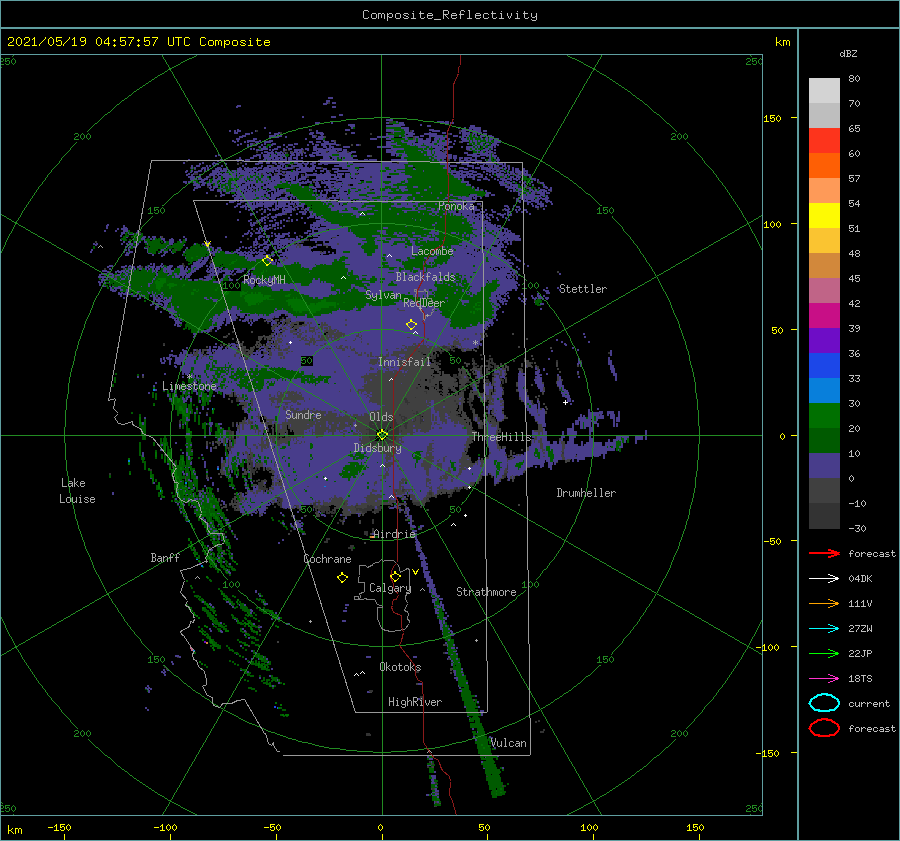Click the Sundre label on map
This screenshot has height=841, width=900.
tap(303, 414)
